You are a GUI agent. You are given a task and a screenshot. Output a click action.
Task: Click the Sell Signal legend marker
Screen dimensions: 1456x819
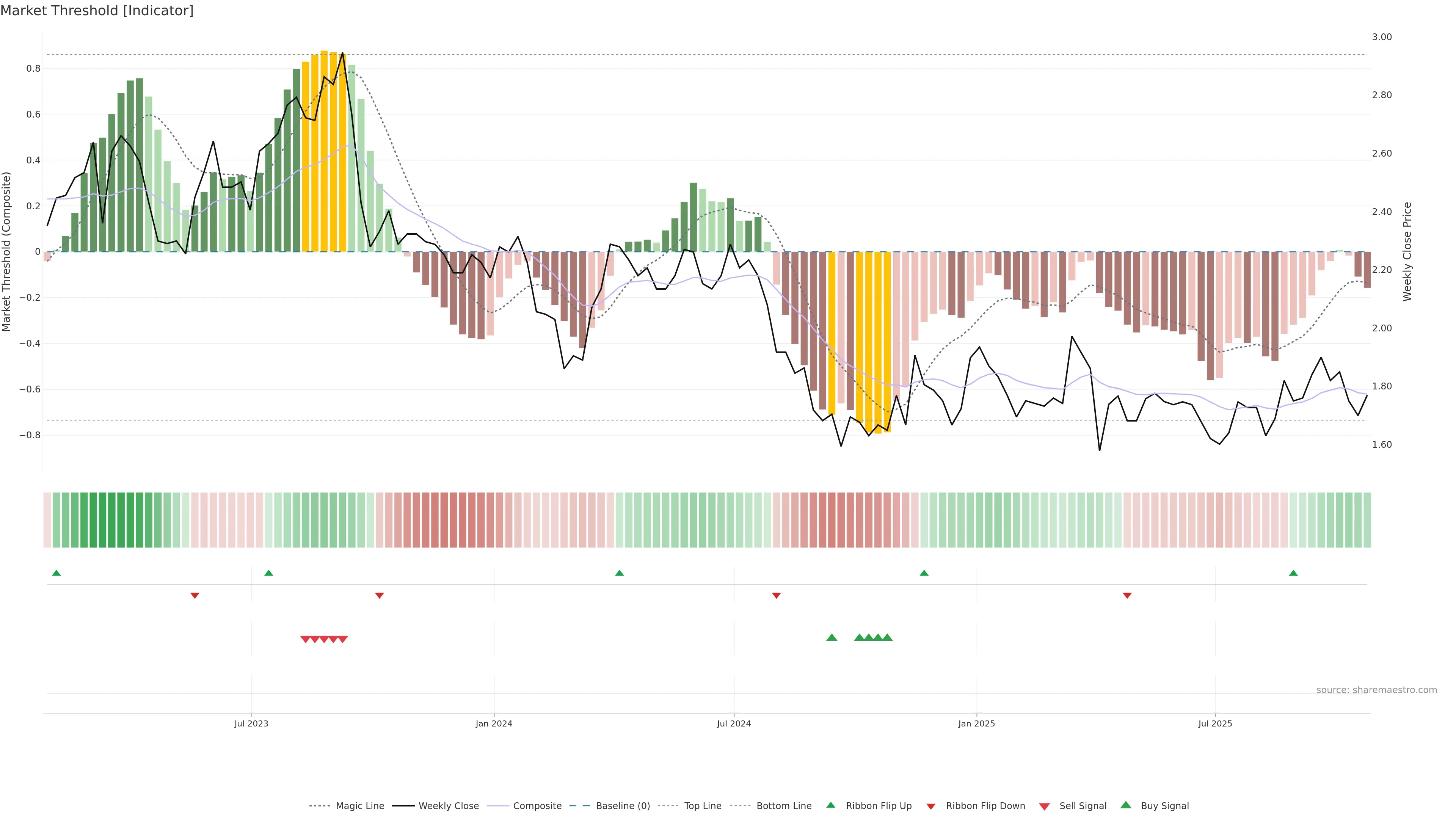(x=1044, y=806)
